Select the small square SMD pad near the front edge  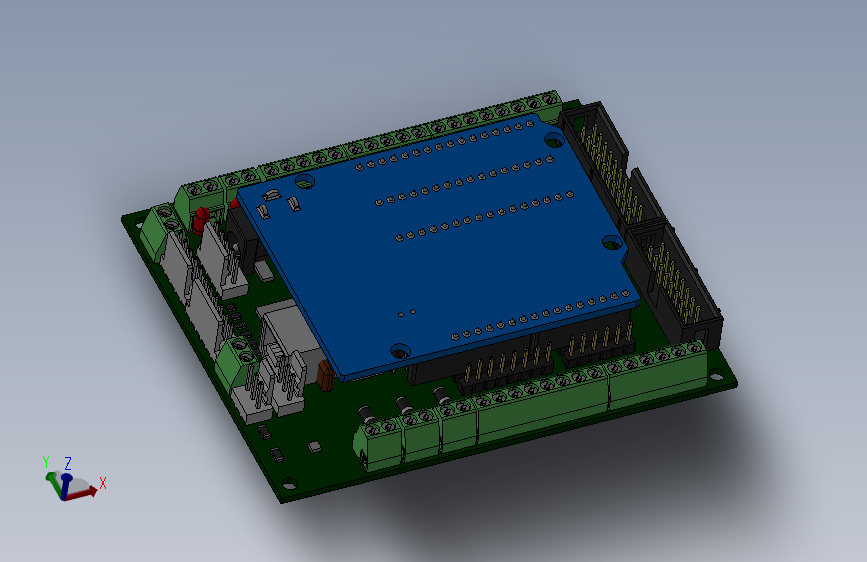click(x=315, y=446)
